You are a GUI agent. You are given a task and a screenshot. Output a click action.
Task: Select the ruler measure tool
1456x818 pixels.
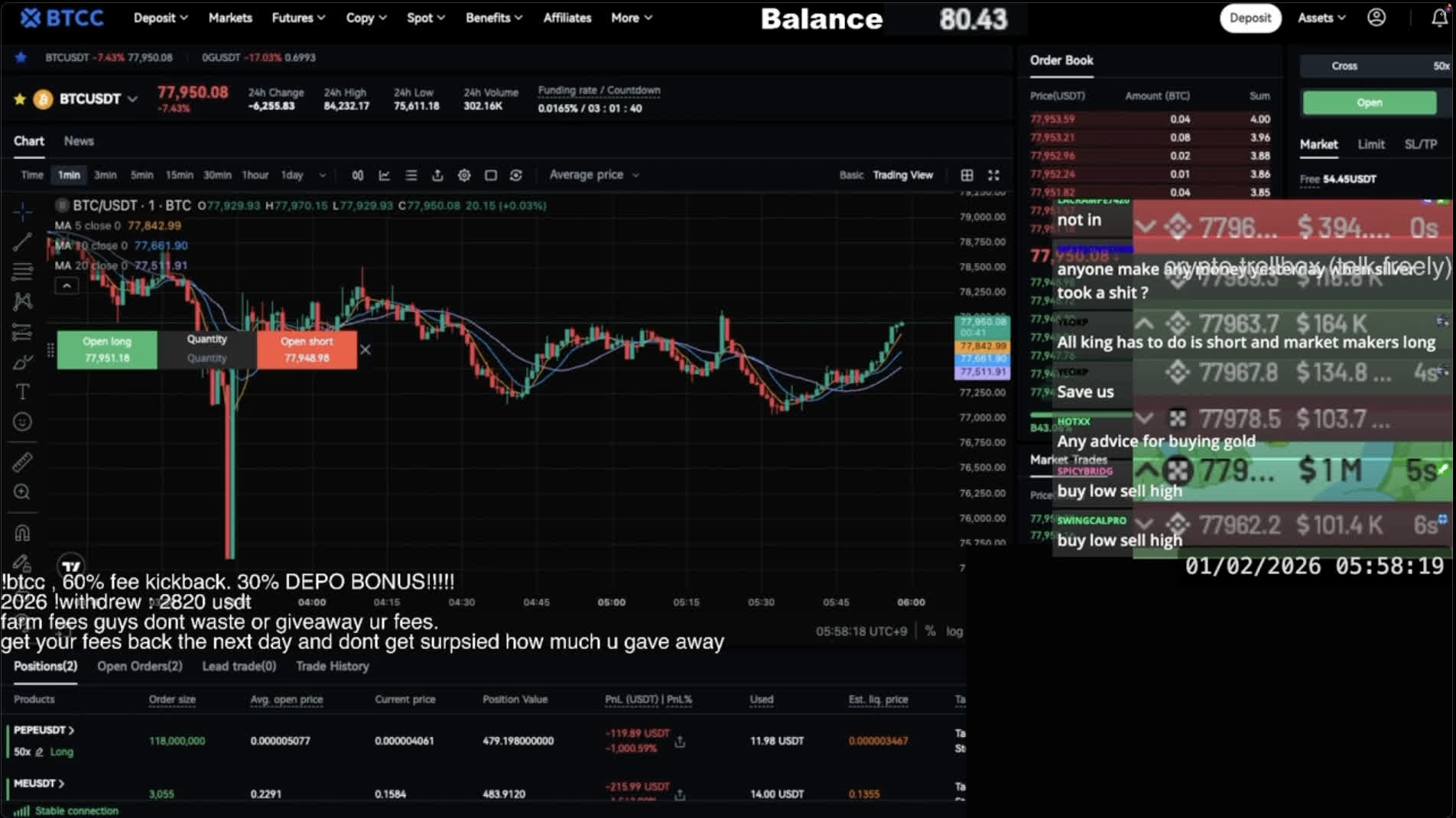tap(22, 462)
